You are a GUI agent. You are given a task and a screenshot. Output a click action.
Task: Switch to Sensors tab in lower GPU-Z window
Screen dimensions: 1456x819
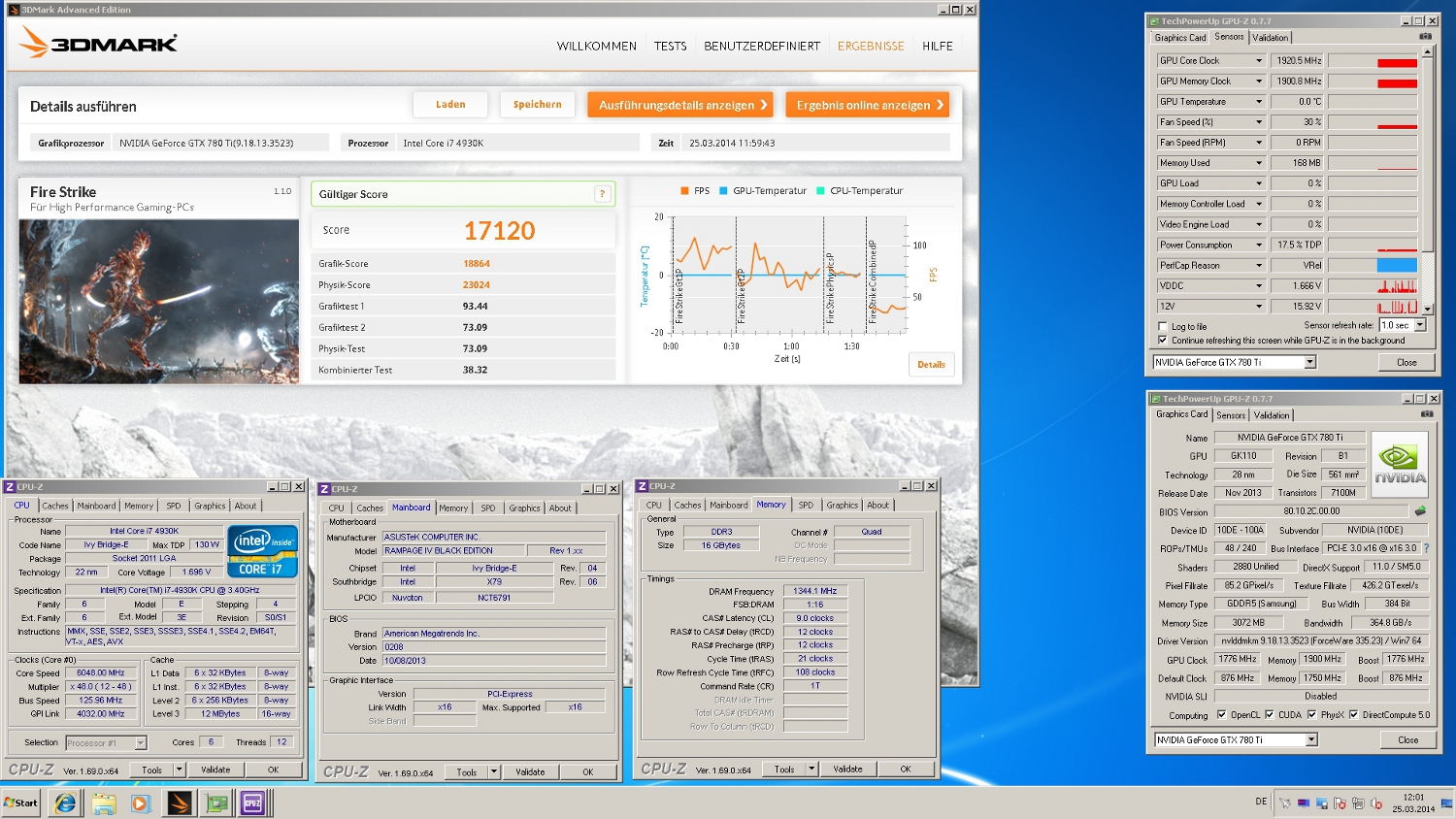(1231, 415)
